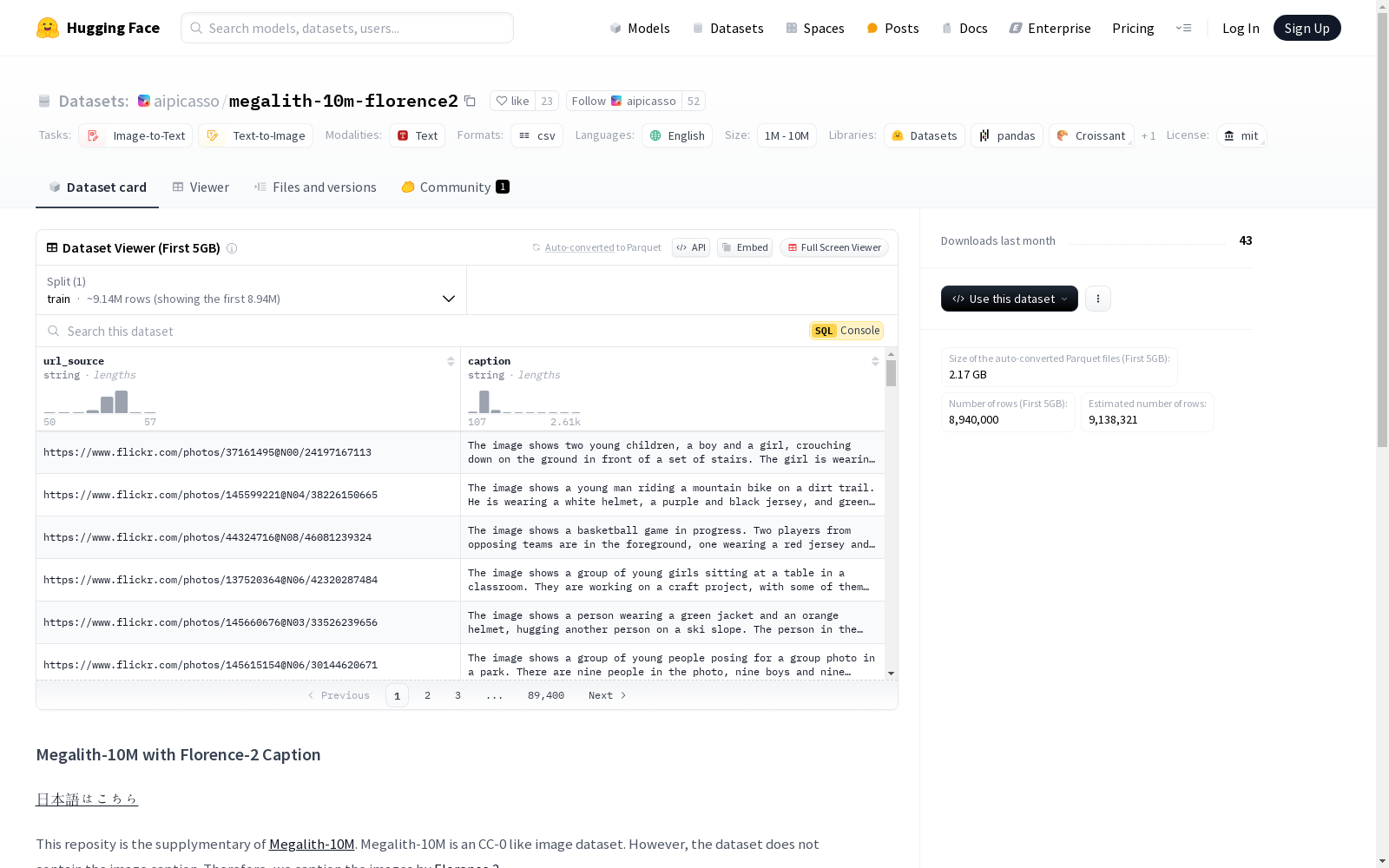The height and width of the screenshot is (868, 1389).
Task: Jump to page 89,400
Action: pyautogui.click(x=546, y=695)
